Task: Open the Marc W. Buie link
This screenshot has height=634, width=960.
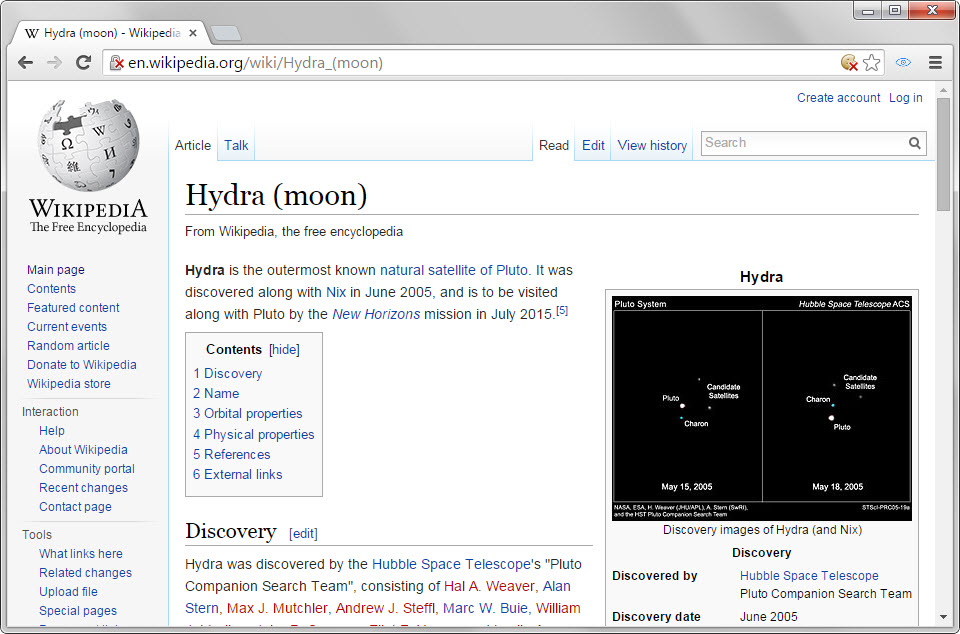Action: [x=485, y=608]
